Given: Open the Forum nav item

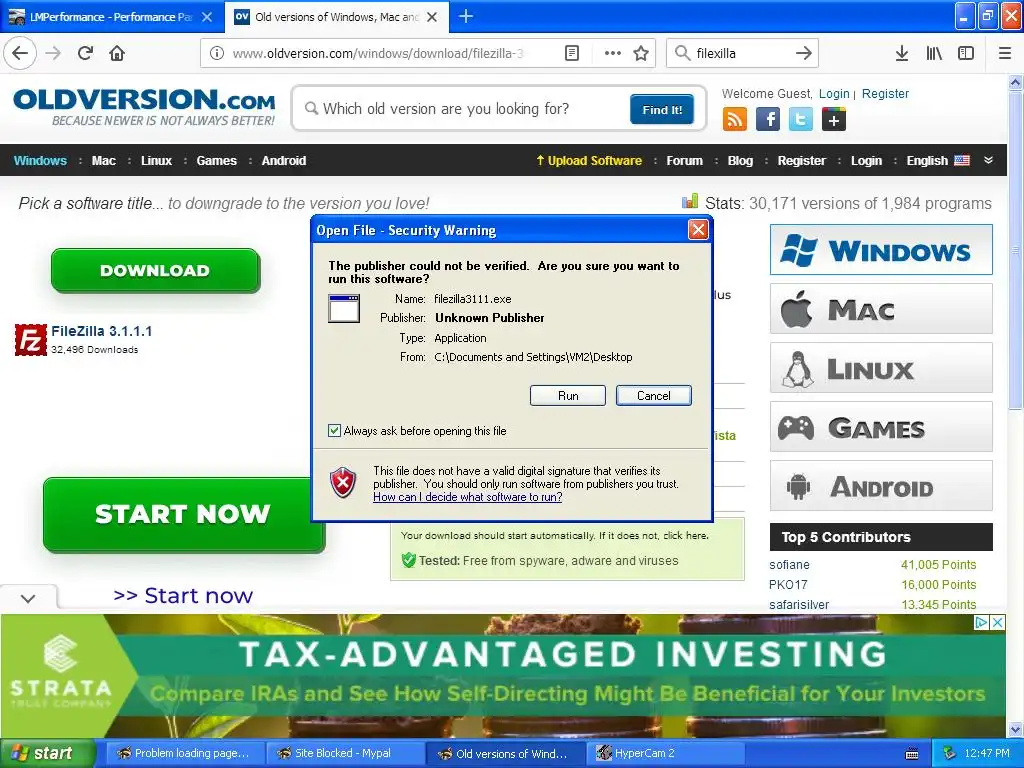Looking at the screenshot, I should click(x=684, y=161).
